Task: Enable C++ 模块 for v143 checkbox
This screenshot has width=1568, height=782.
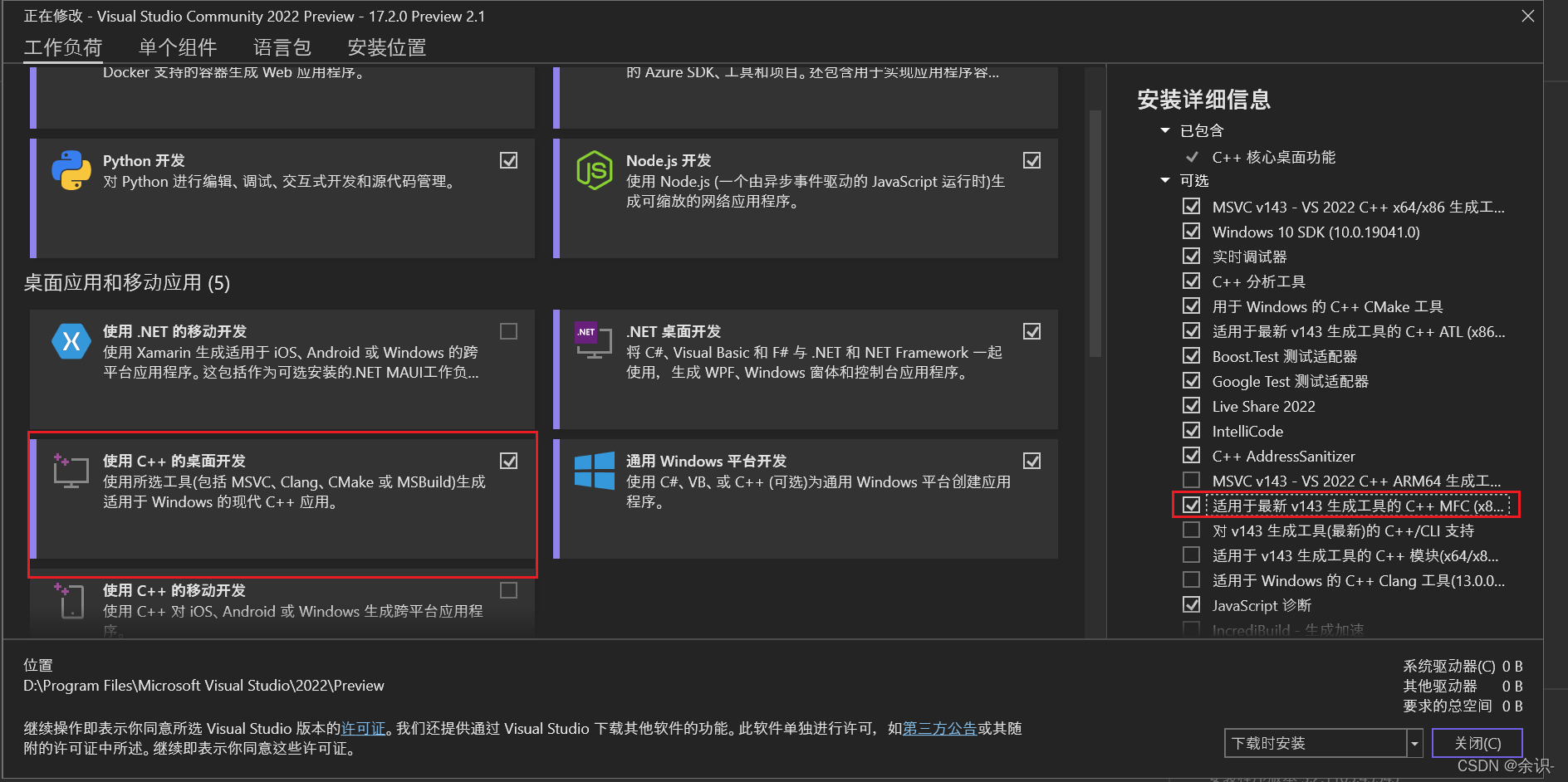Action: coord(1192,555)
